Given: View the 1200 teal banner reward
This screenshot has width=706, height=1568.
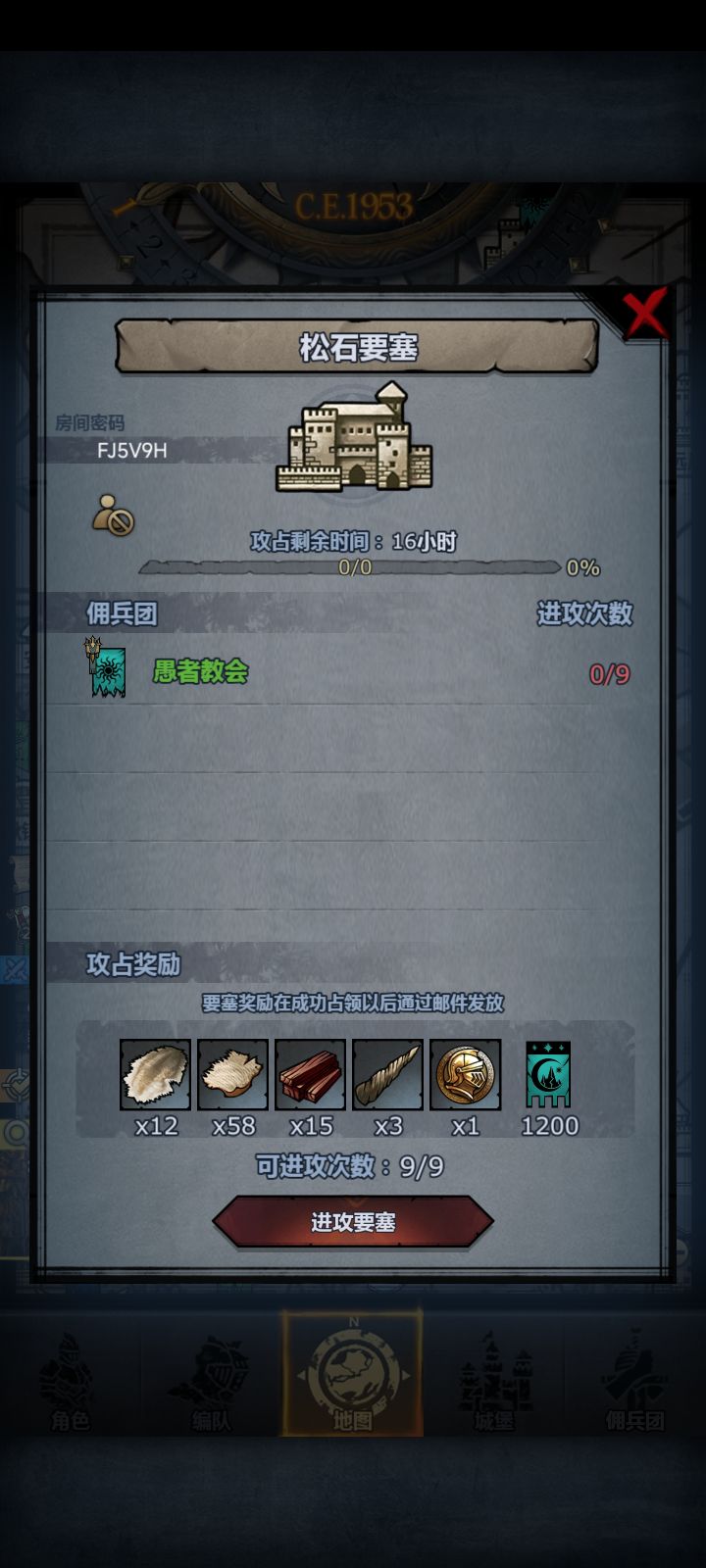Looking at the screenshot, I should coord(548,1075).
